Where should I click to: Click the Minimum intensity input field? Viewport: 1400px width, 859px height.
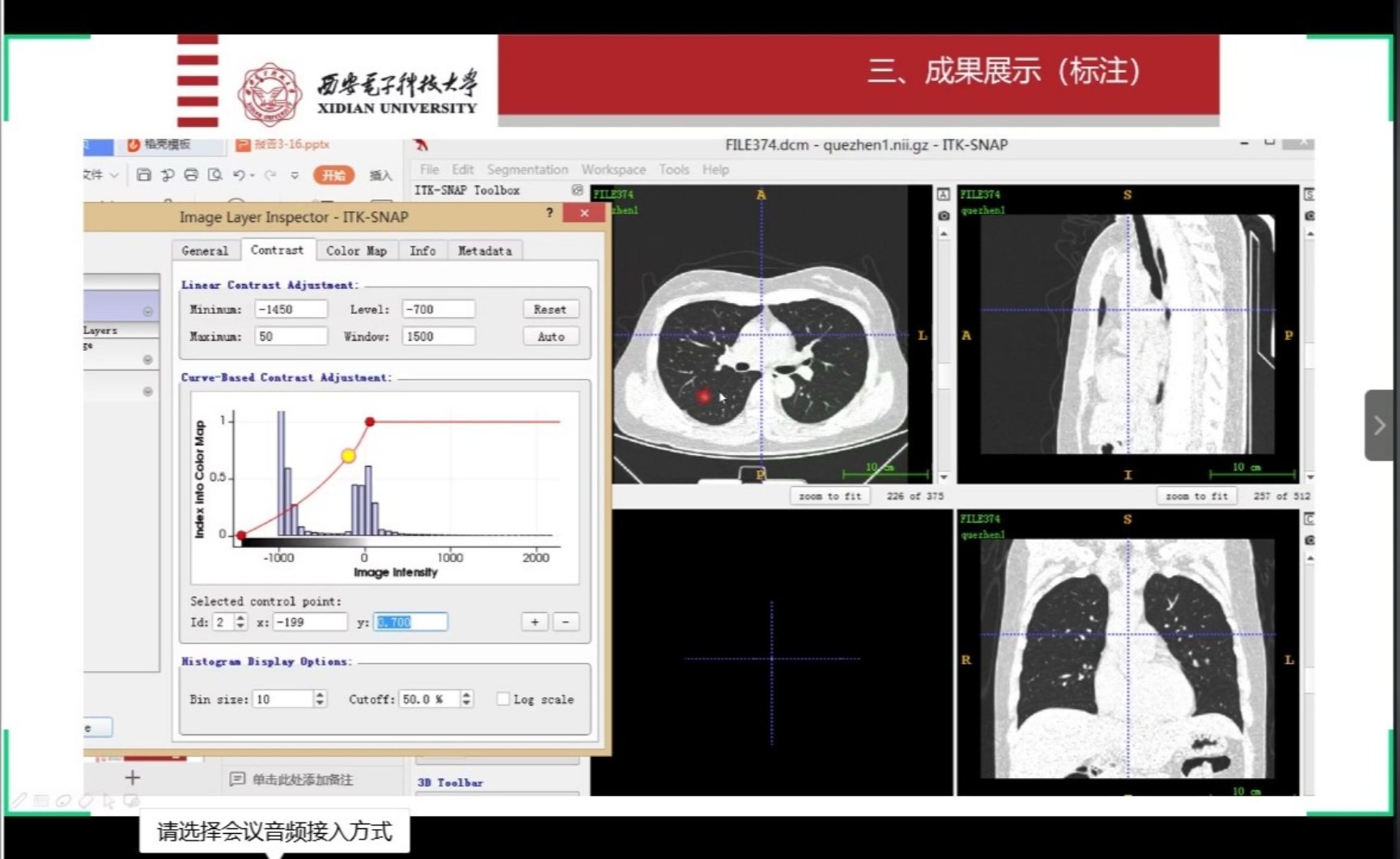291,309
